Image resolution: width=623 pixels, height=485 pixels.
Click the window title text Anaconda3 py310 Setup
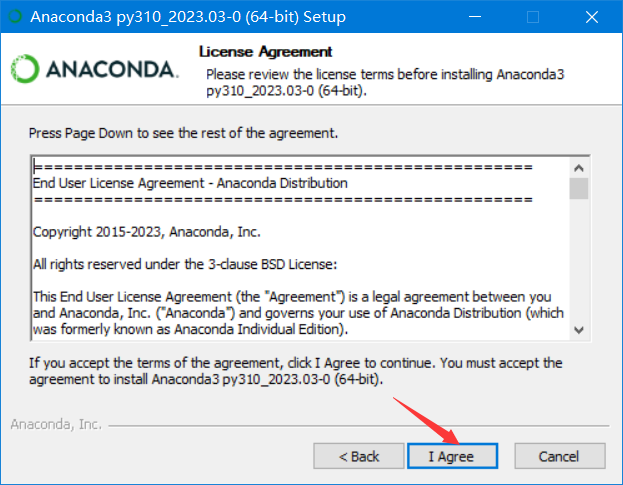point(188,17)
